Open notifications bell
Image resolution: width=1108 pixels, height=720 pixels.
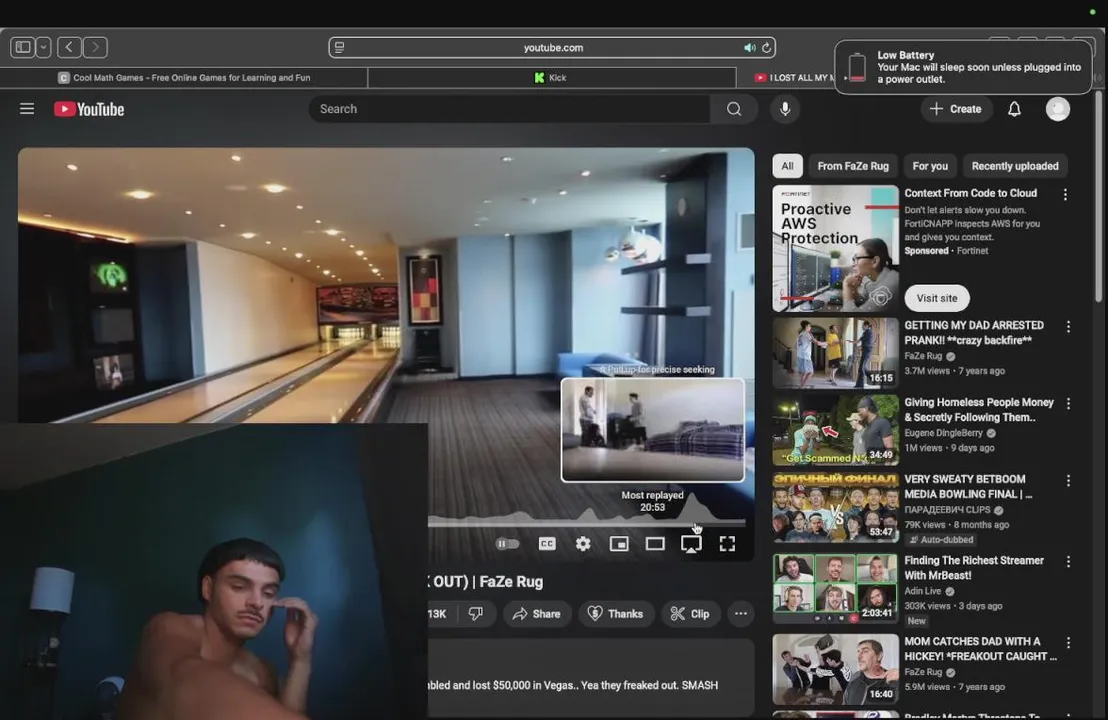(x=1014, y=109)
